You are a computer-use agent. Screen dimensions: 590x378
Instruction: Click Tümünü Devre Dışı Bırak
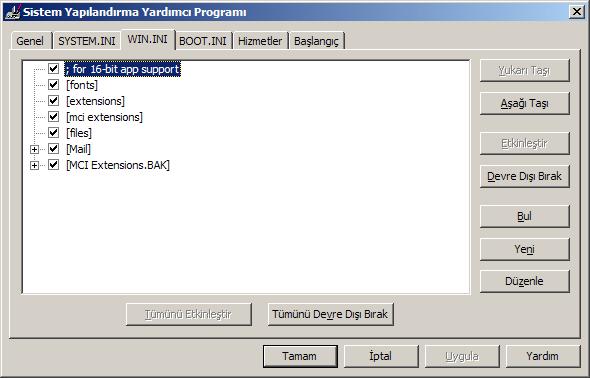click(330, 314)
